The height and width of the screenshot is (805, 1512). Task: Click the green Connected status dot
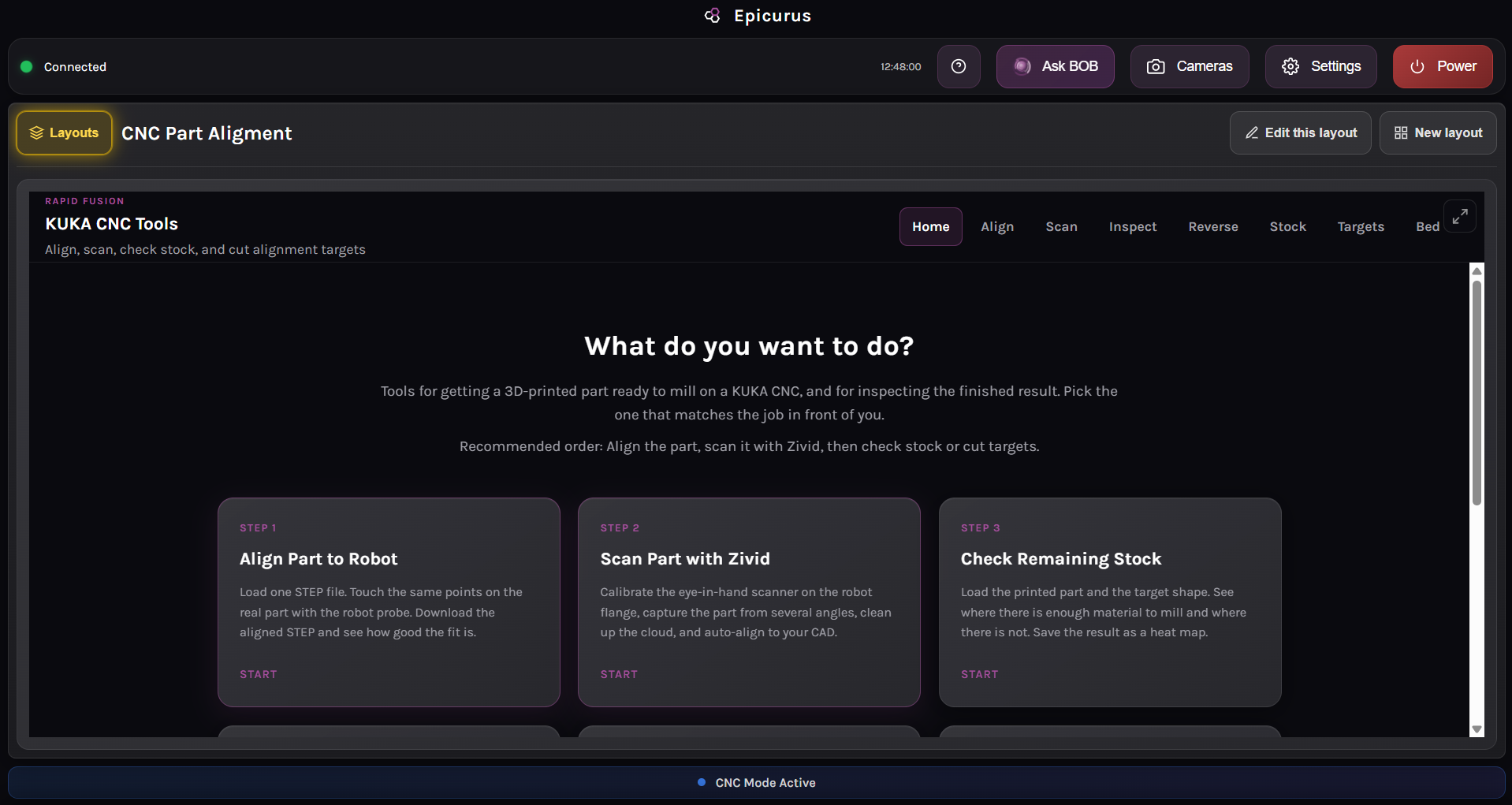coord(27,67)
